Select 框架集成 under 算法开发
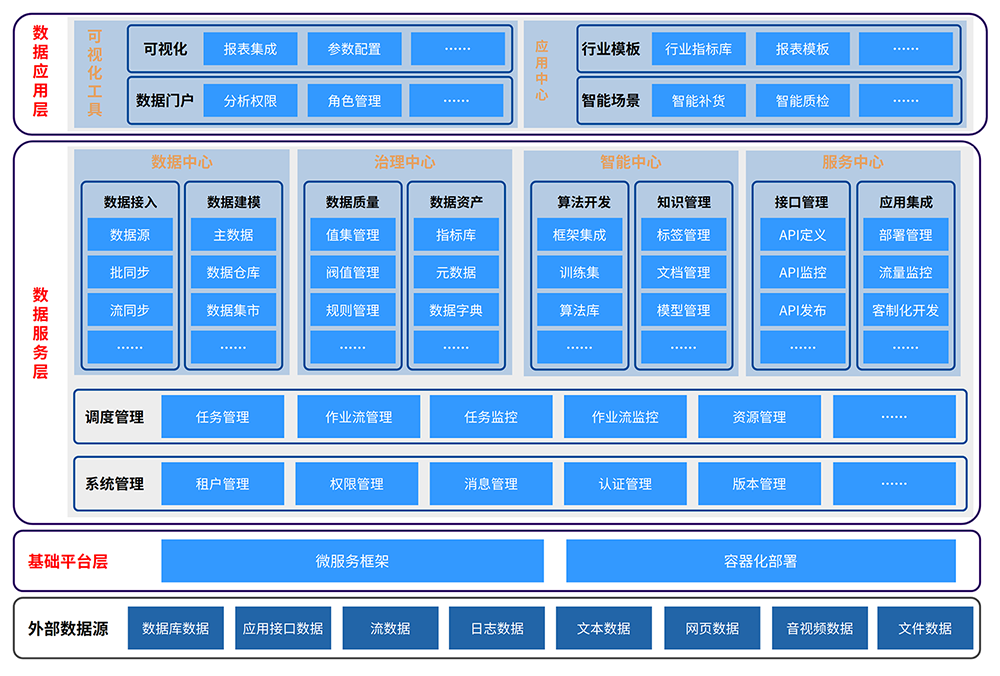 (580, 234)
